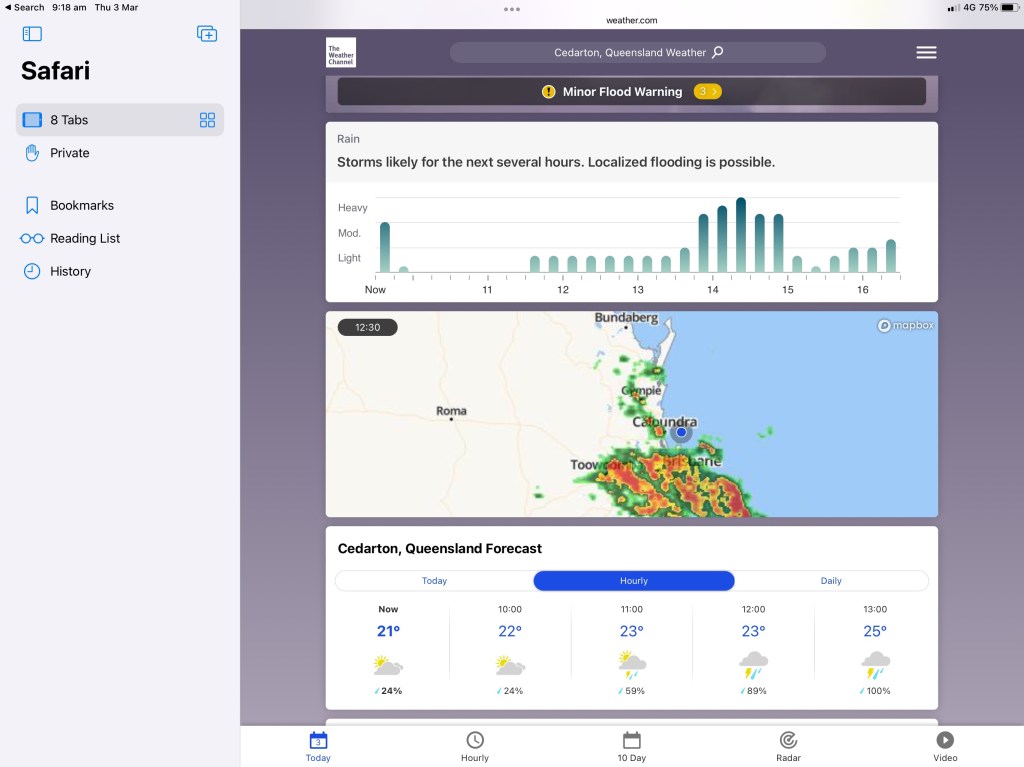
Task: Open the 10 Day tab
Action: pyautogui.click(x=631, y=746)
